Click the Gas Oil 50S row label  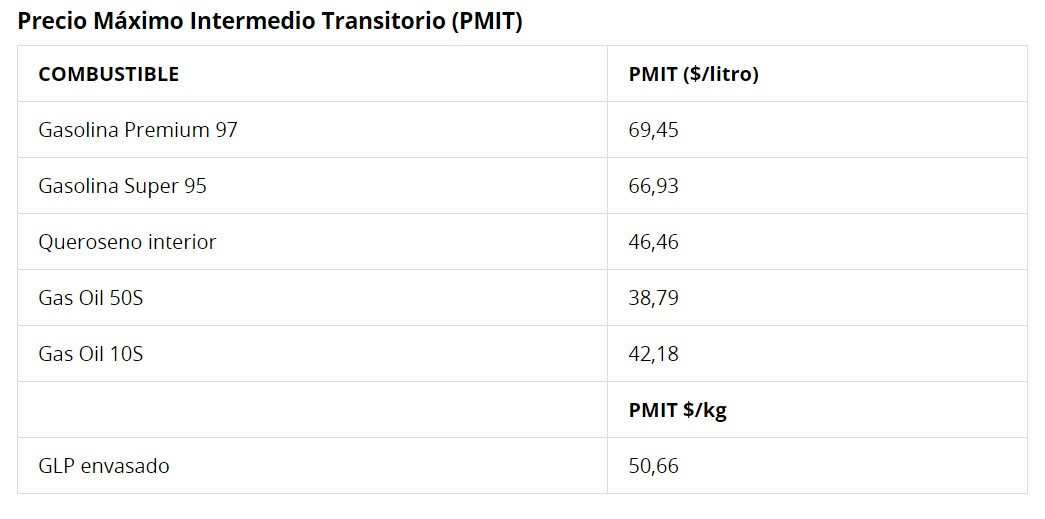point(91,298)
